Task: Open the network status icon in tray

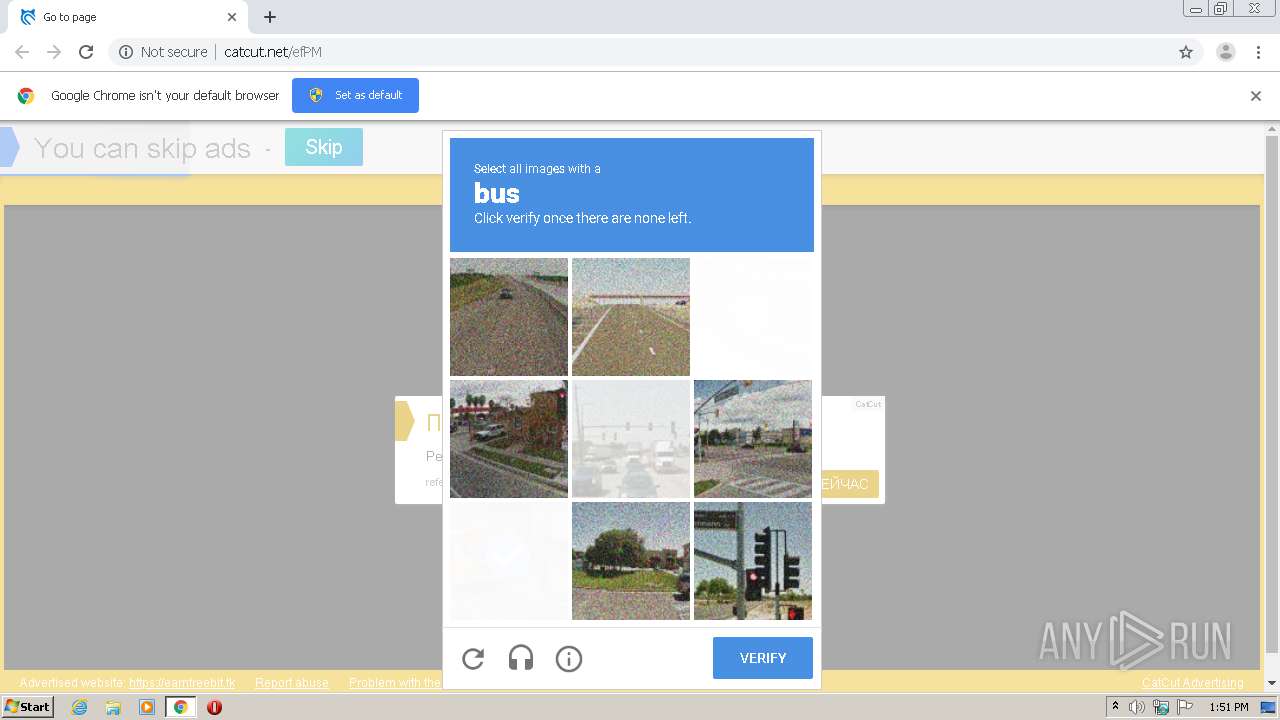Action: [1161, 707]
